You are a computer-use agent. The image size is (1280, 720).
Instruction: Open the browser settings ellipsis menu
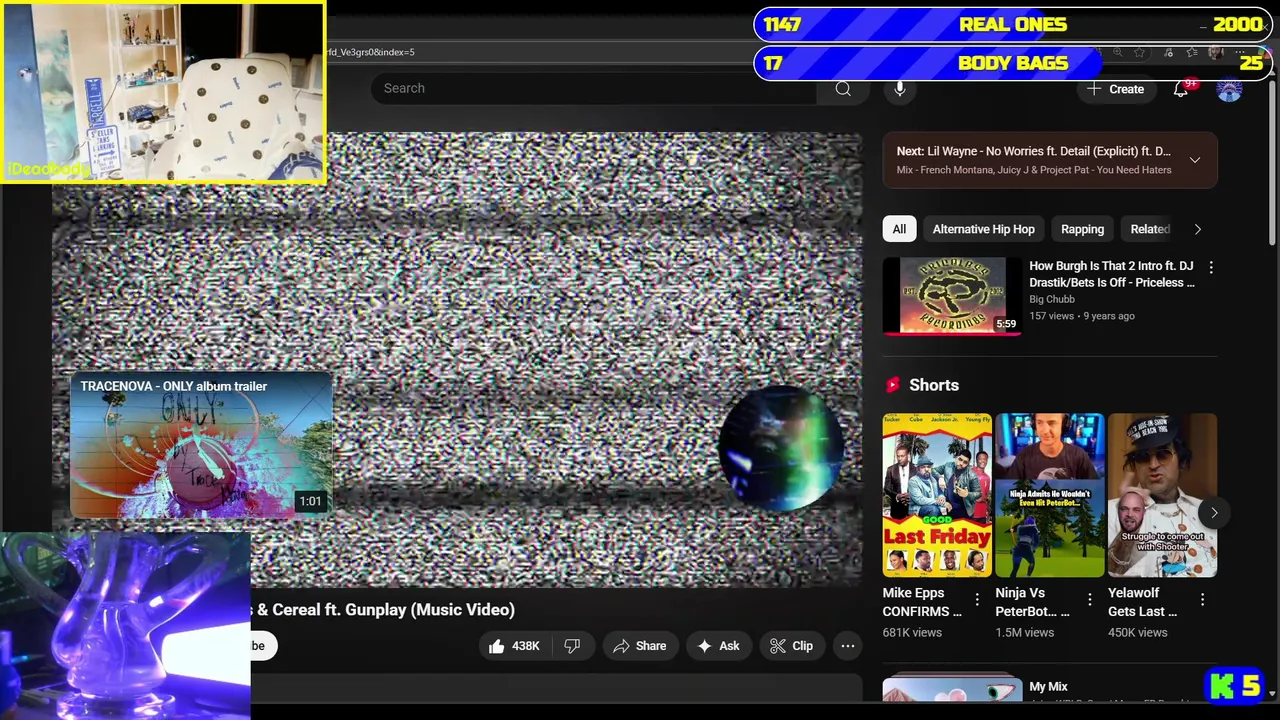tap(1241, 52)
